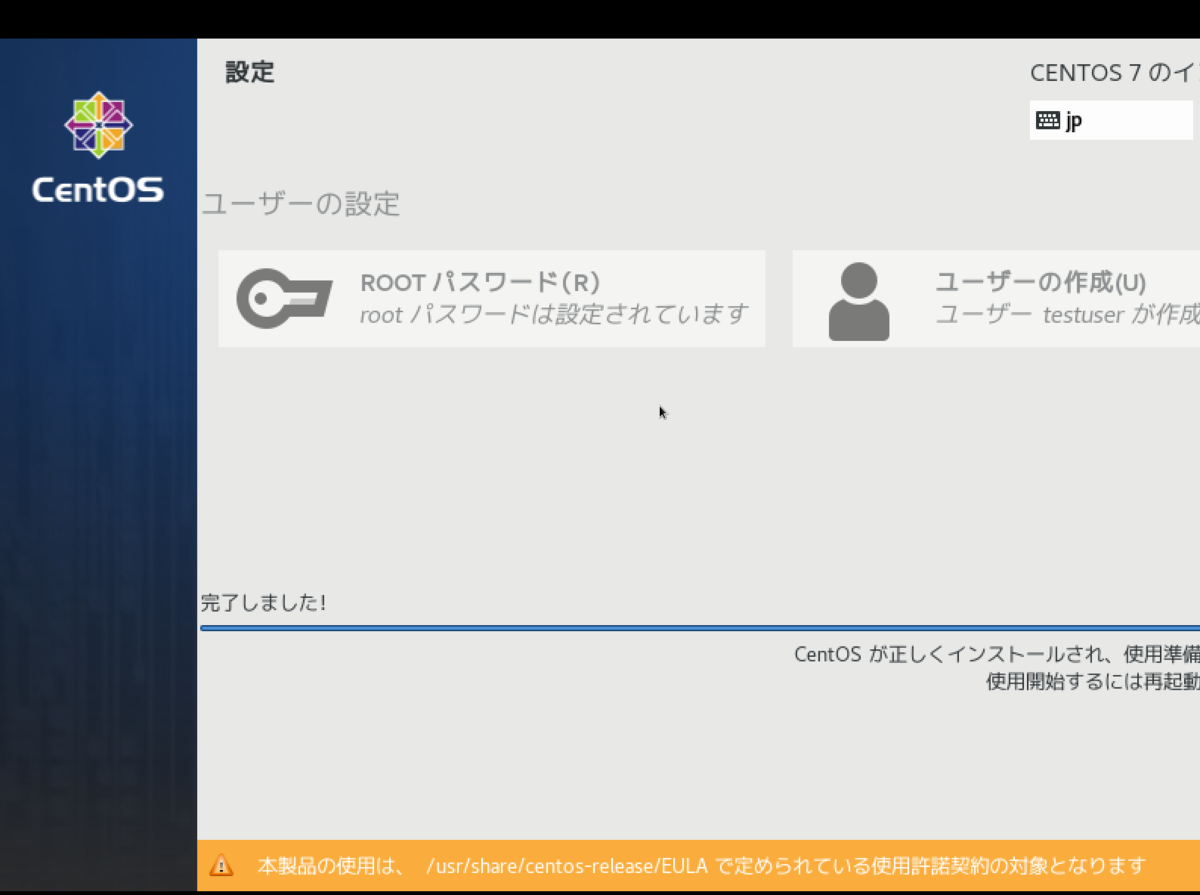The height and width of the screenshot is (895, 1200).
Task: Click the root パスワードは設定されています status text
Action: 552,314
